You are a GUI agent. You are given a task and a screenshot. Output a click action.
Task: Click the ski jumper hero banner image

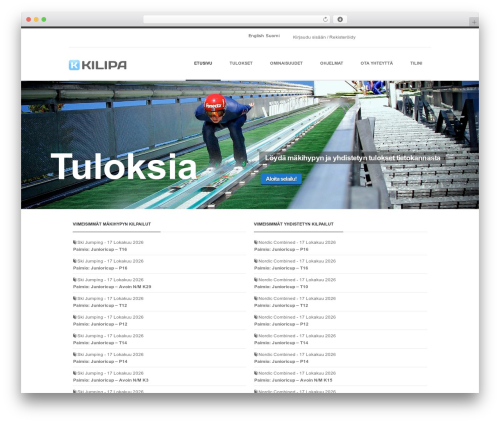click(x=250, y=145)
